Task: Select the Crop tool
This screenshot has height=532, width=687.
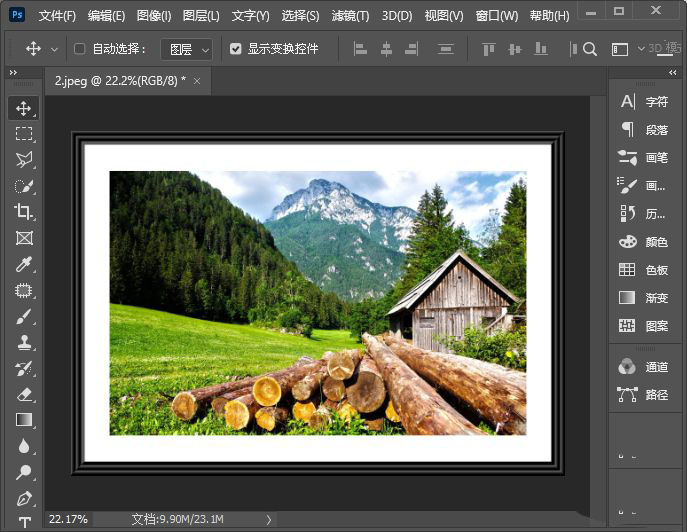Action: pyautogui.click(x=24, y=212)
